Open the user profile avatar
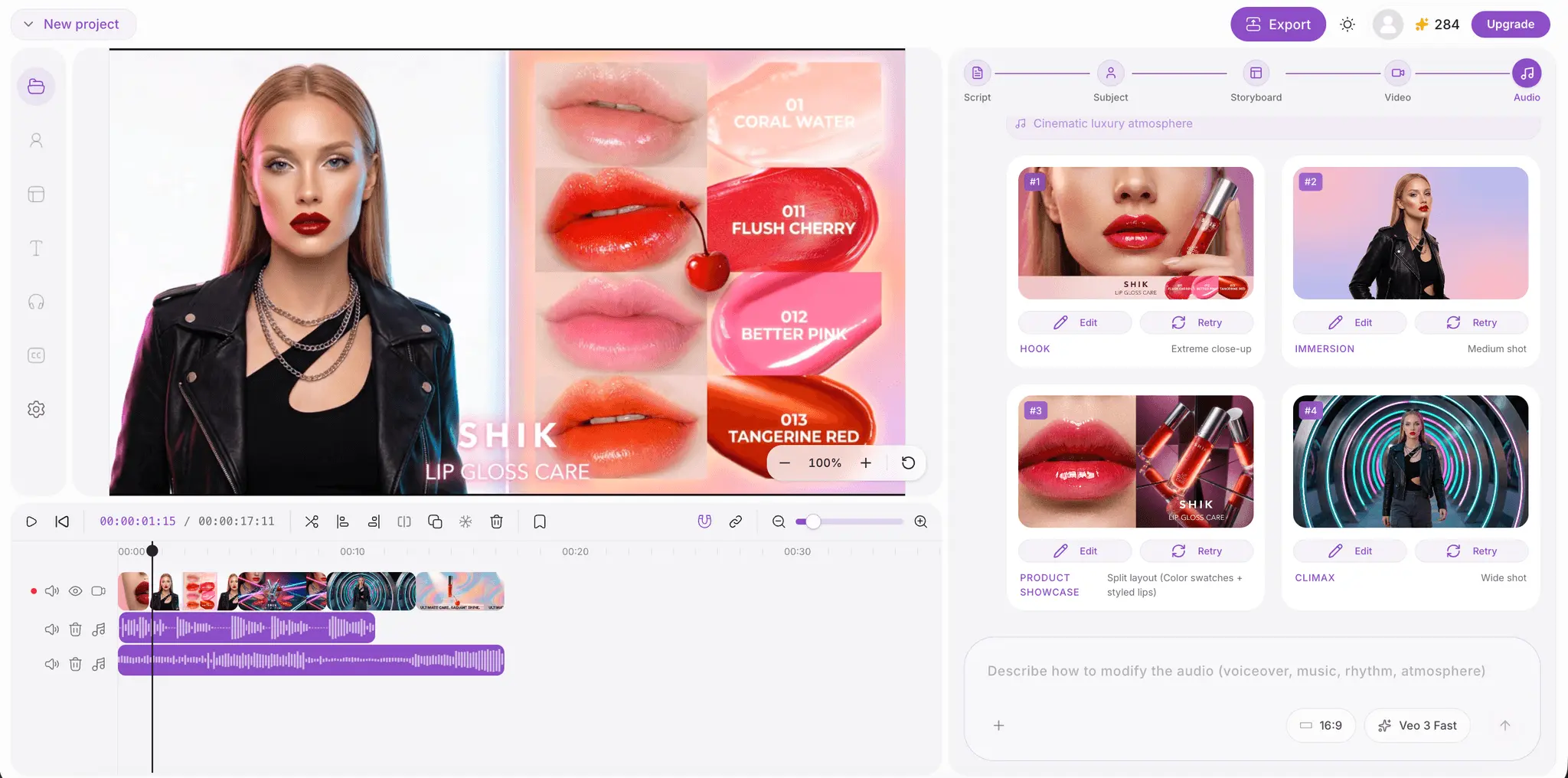1568x778 pixels. click(x=1387, y=25)
